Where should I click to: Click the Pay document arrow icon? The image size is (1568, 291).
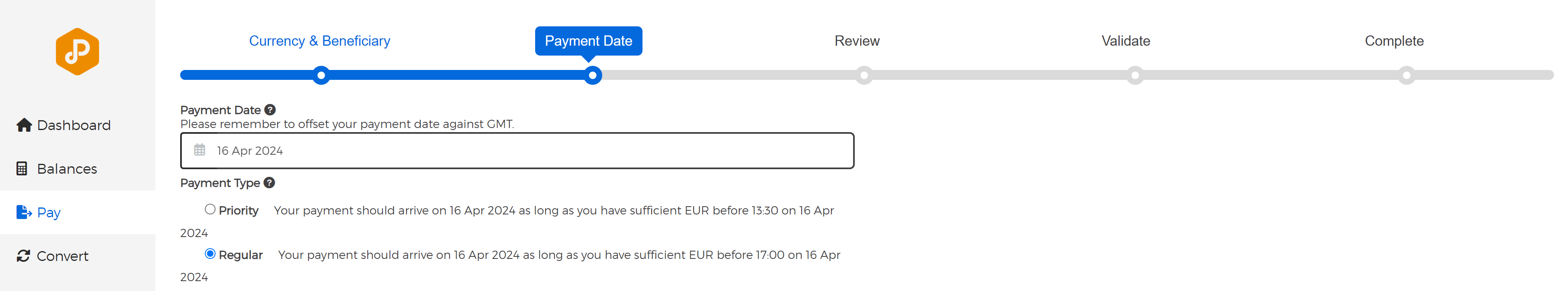coord(24,212)
